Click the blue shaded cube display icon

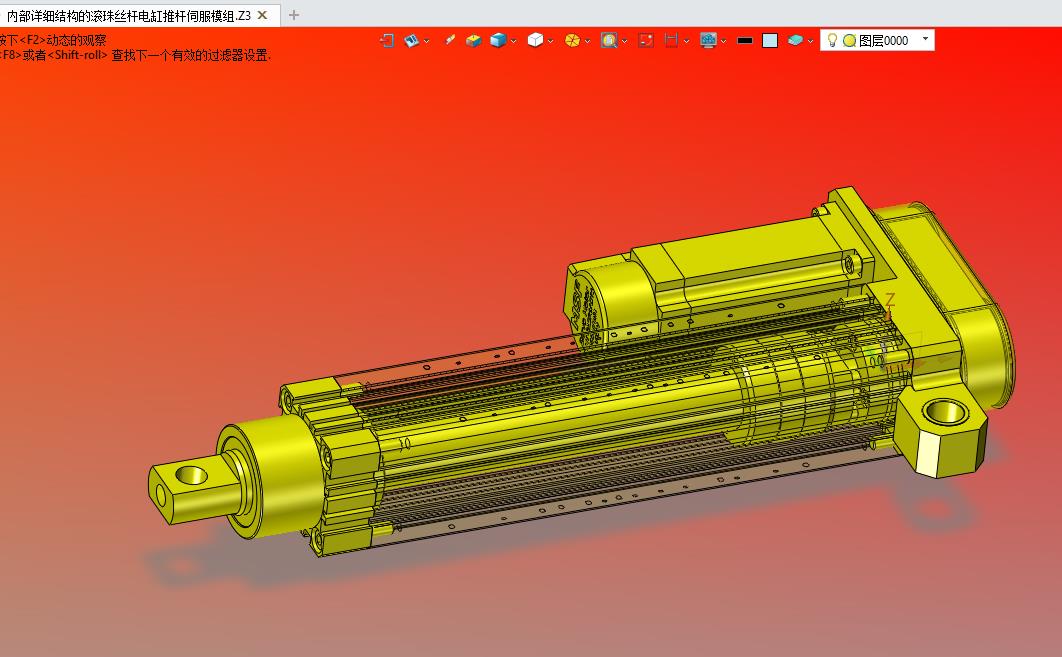click(498, 41)
